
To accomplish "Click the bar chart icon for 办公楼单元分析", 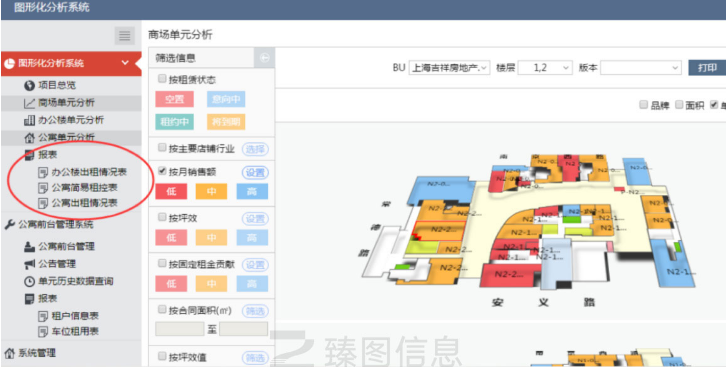I will click(29, 120).
